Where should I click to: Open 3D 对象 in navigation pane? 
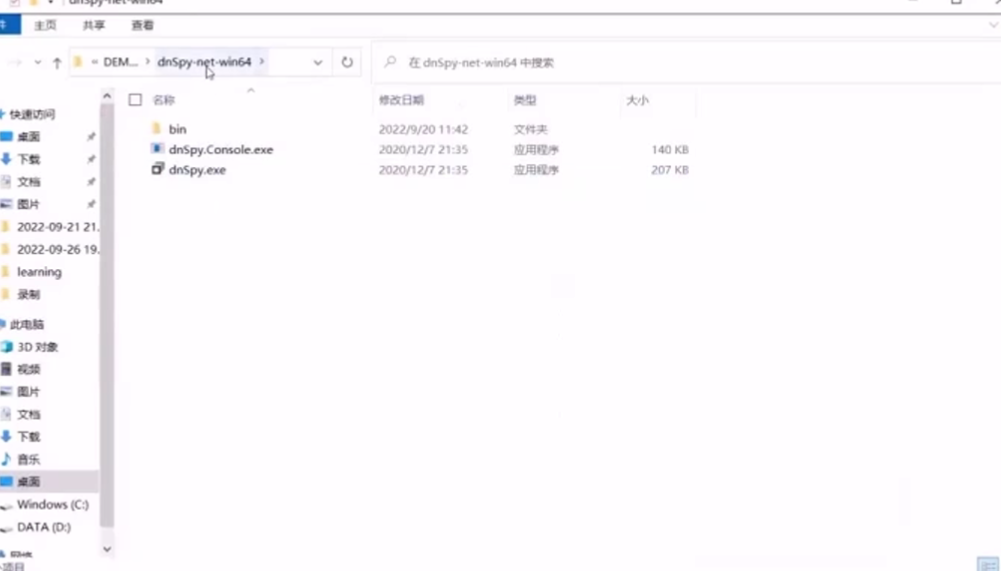pos(37,347)
